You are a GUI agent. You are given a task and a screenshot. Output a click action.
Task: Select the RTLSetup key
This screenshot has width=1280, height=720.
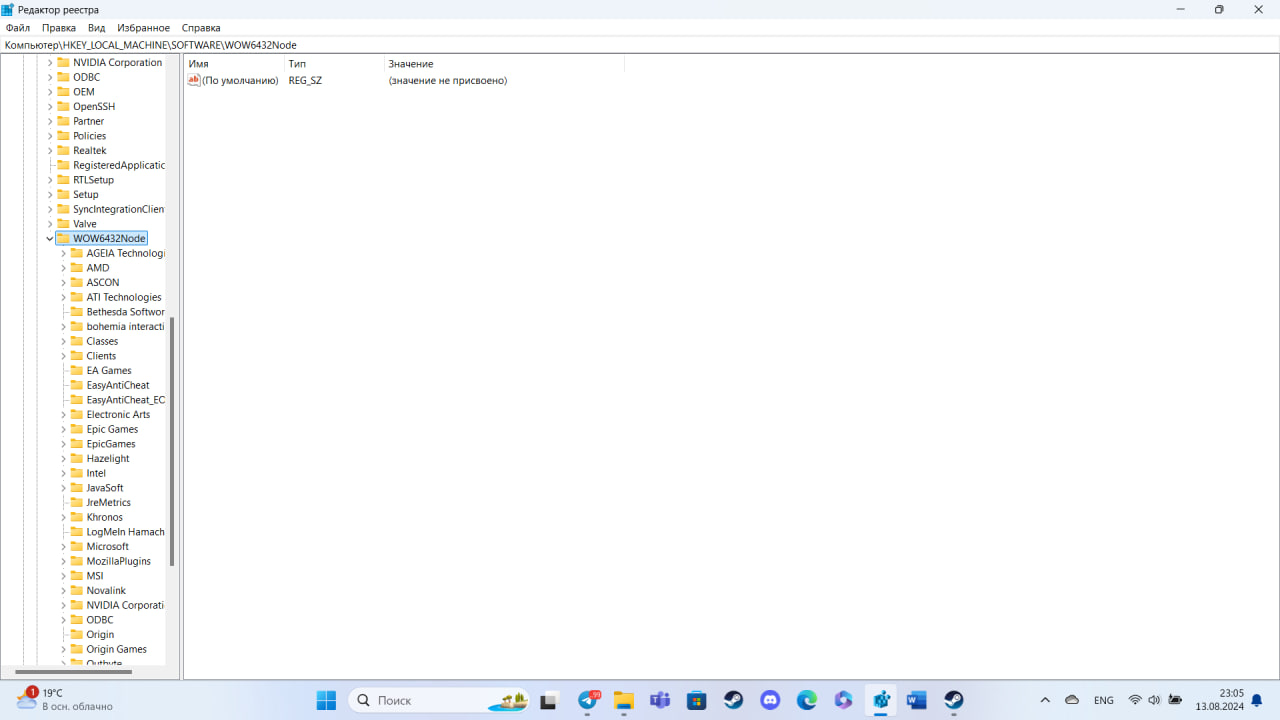[x=93, y=180]
